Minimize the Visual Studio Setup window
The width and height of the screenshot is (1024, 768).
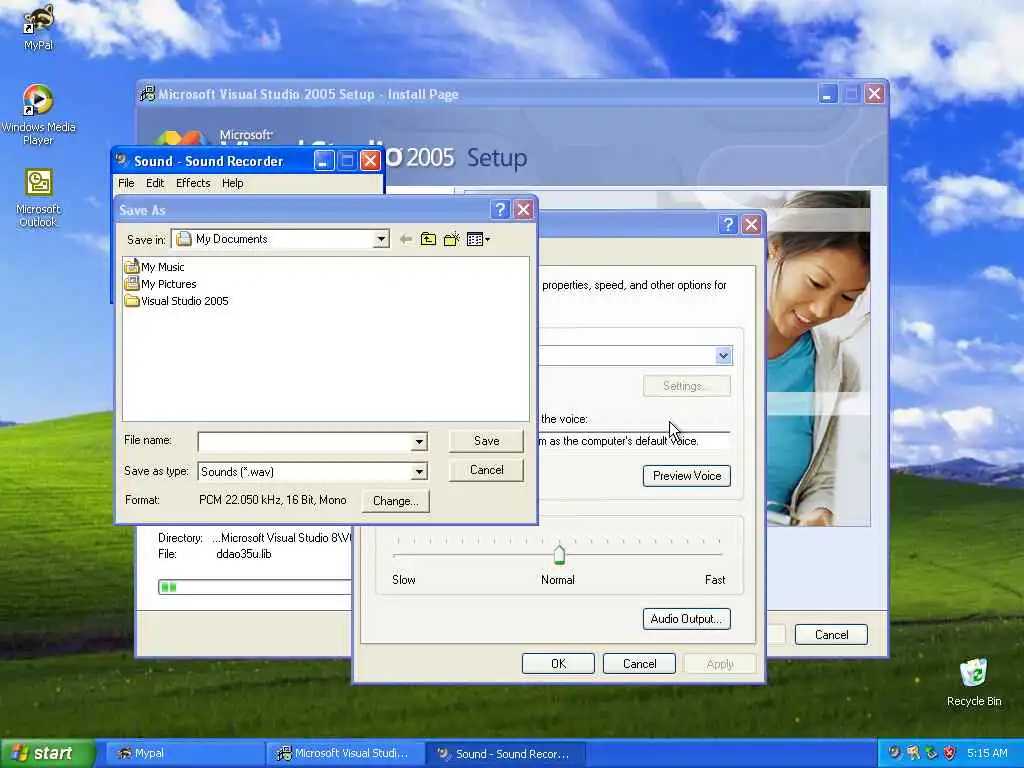(827, 94)
